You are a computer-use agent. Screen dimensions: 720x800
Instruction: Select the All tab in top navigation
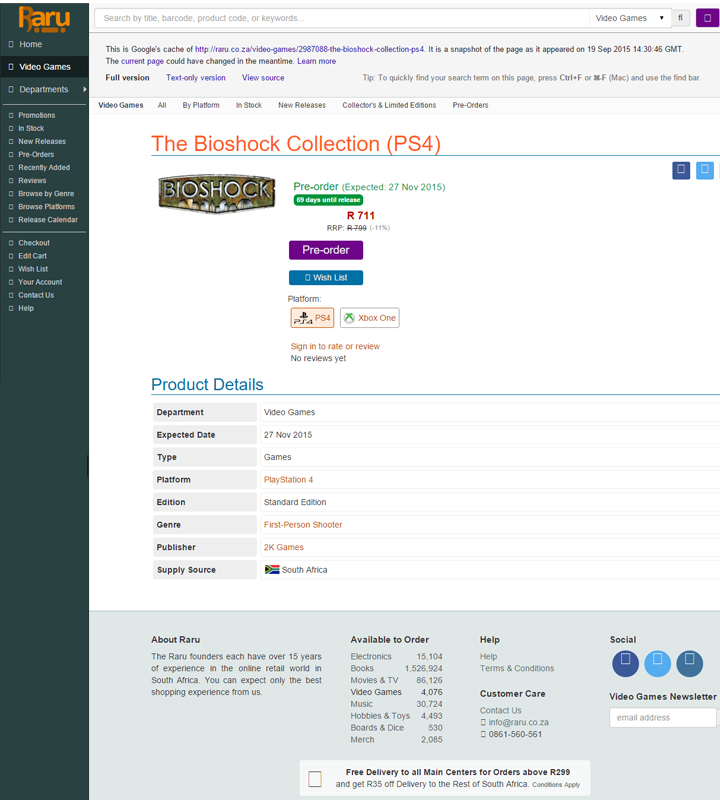pyautogui.click(x=162, y=105)
